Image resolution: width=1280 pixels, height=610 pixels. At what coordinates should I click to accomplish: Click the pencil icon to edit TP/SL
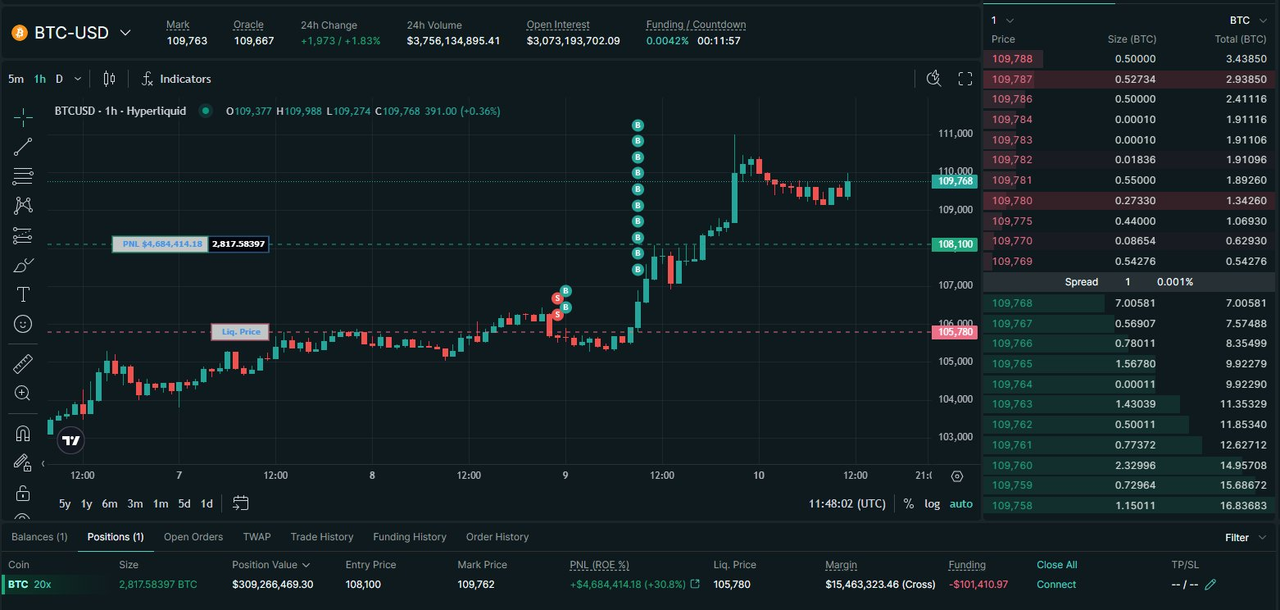pos(1211,585)
